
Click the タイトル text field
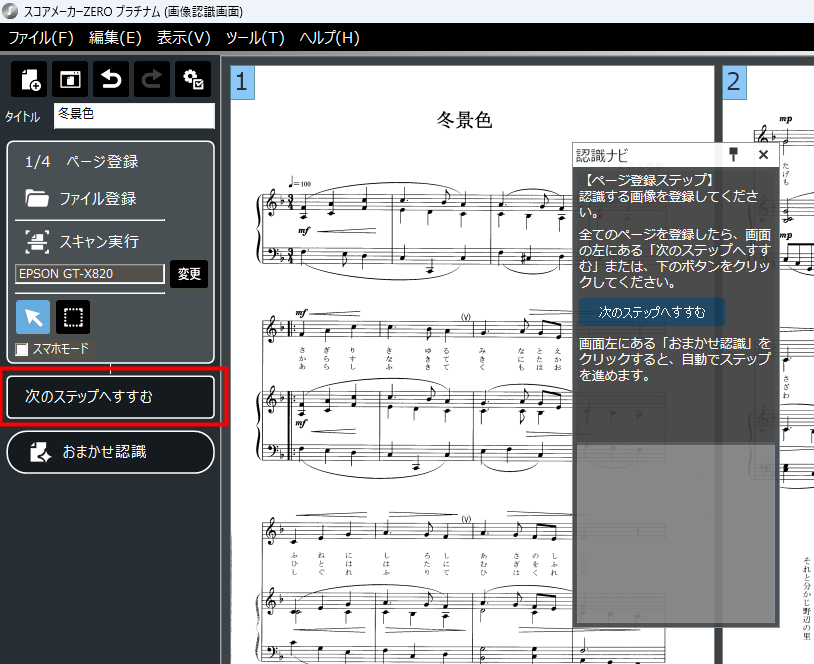134,116
